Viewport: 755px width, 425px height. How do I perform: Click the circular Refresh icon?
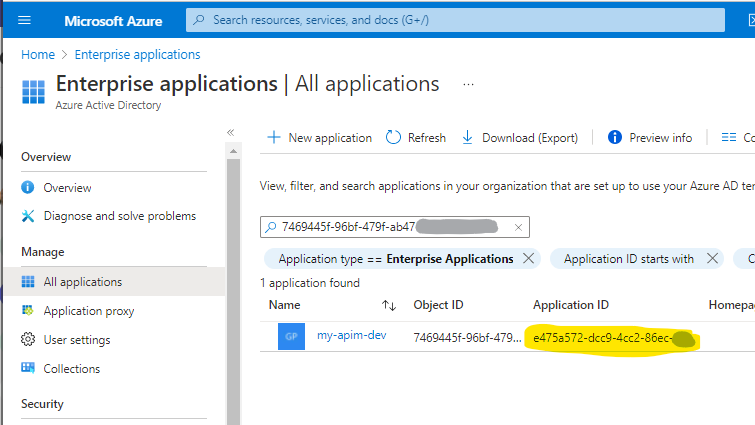click(x=393, y=137)
